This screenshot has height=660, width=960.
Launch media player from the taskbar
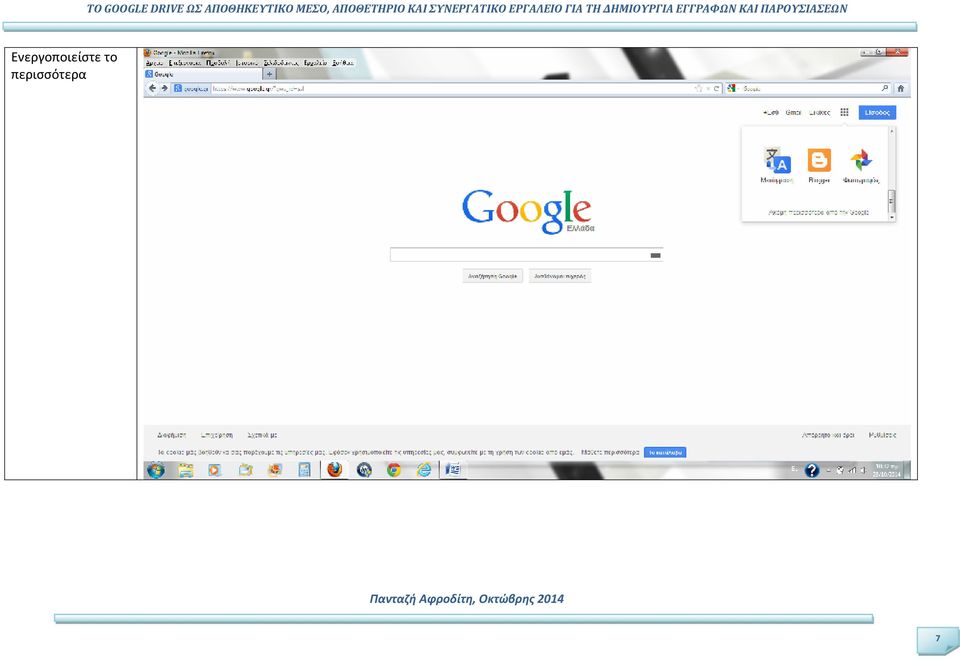point(214,470)
